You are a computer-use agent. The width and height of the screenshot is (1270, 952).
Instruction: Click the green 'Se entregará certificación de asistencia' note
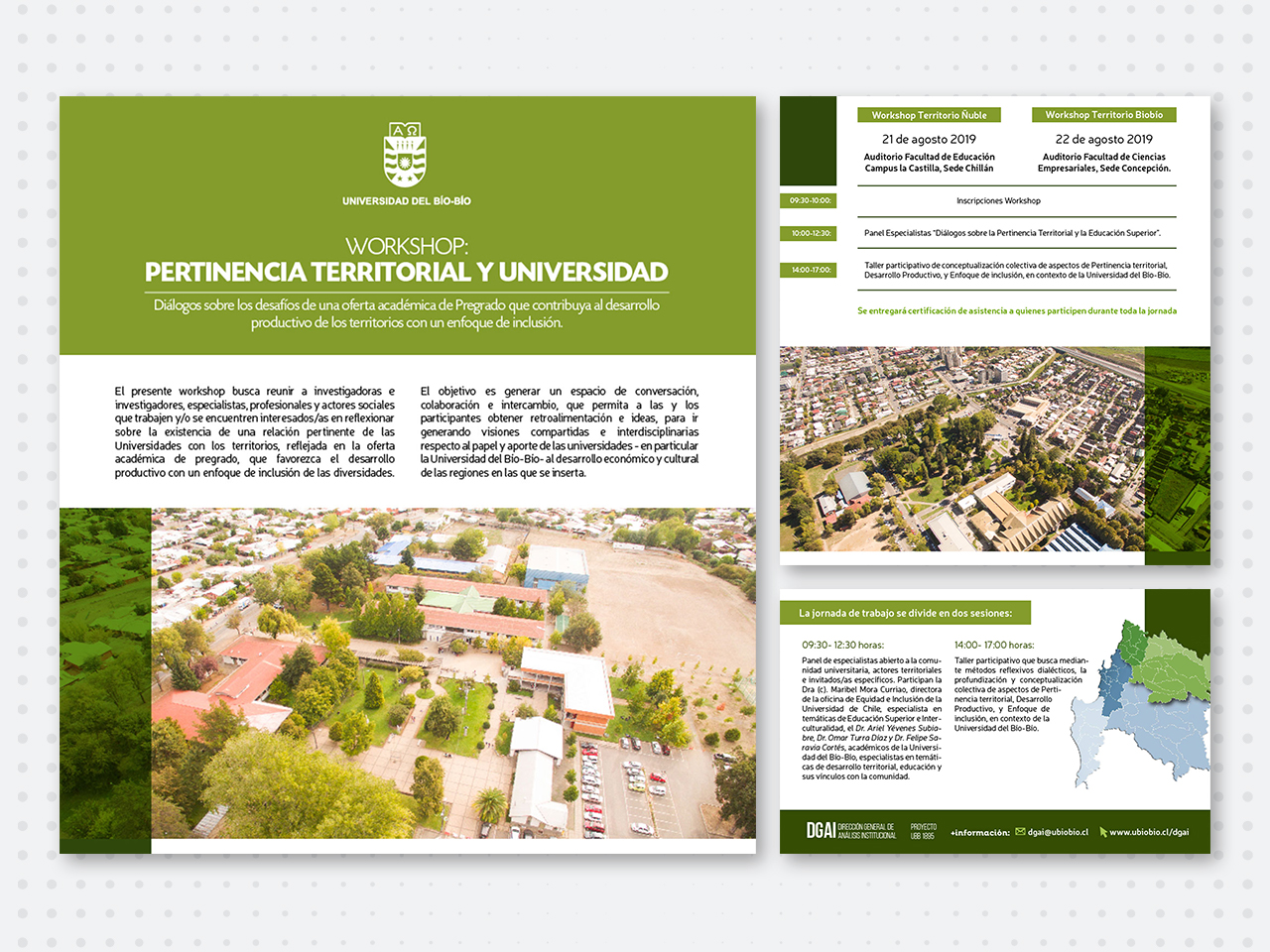pyautogui.click(x=1017, y=310)
